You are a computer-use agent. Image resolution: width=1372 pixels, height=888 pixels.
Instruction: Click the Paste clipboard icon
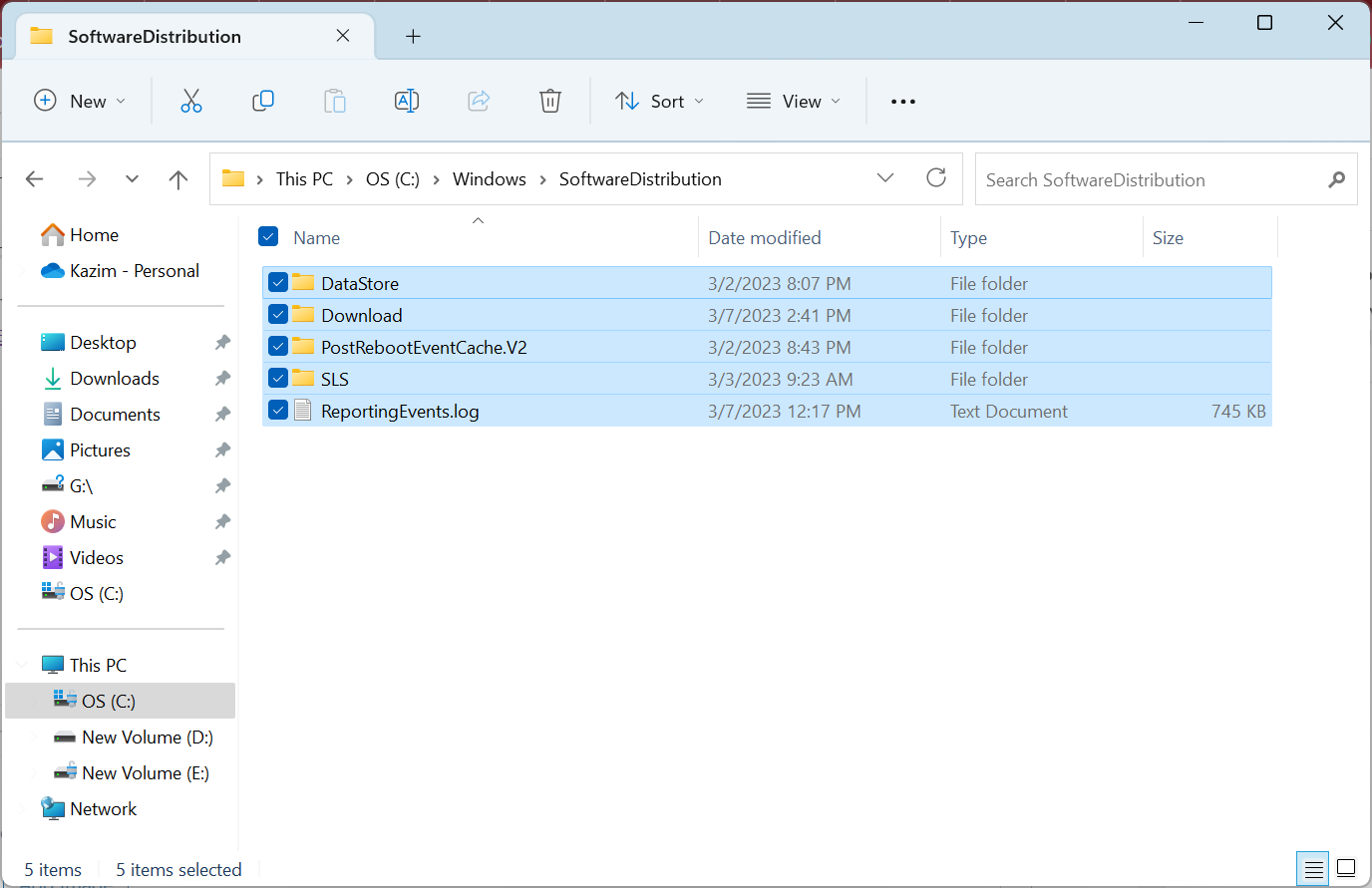coord(335,101)
